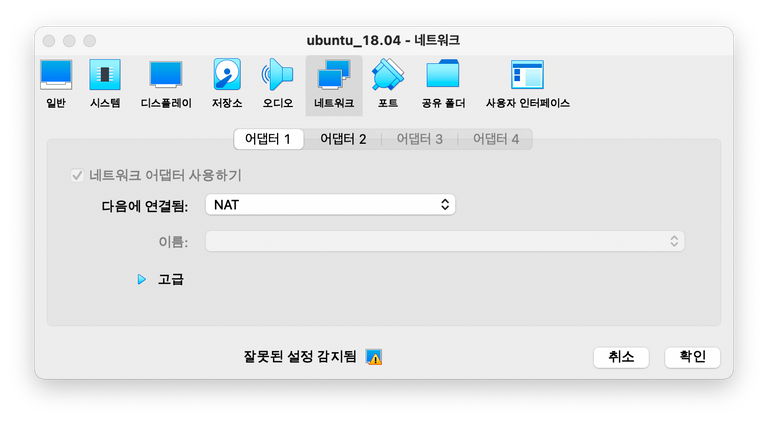Switch to the 어댑터 1 tab
Screen dimensions: 768x422
[268, 139]
